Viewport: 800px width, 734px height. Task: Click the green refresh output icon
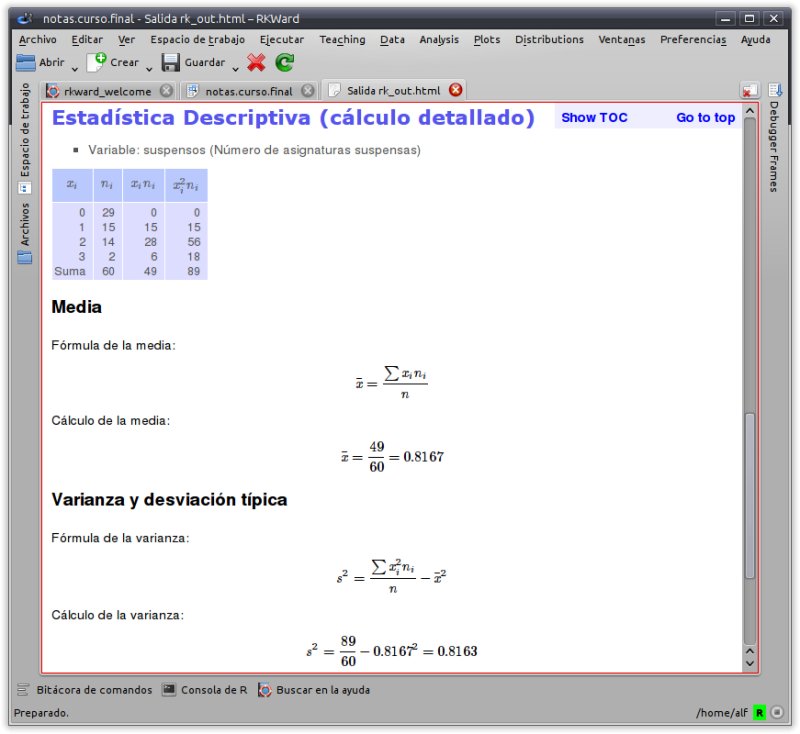tap(285, 62)
